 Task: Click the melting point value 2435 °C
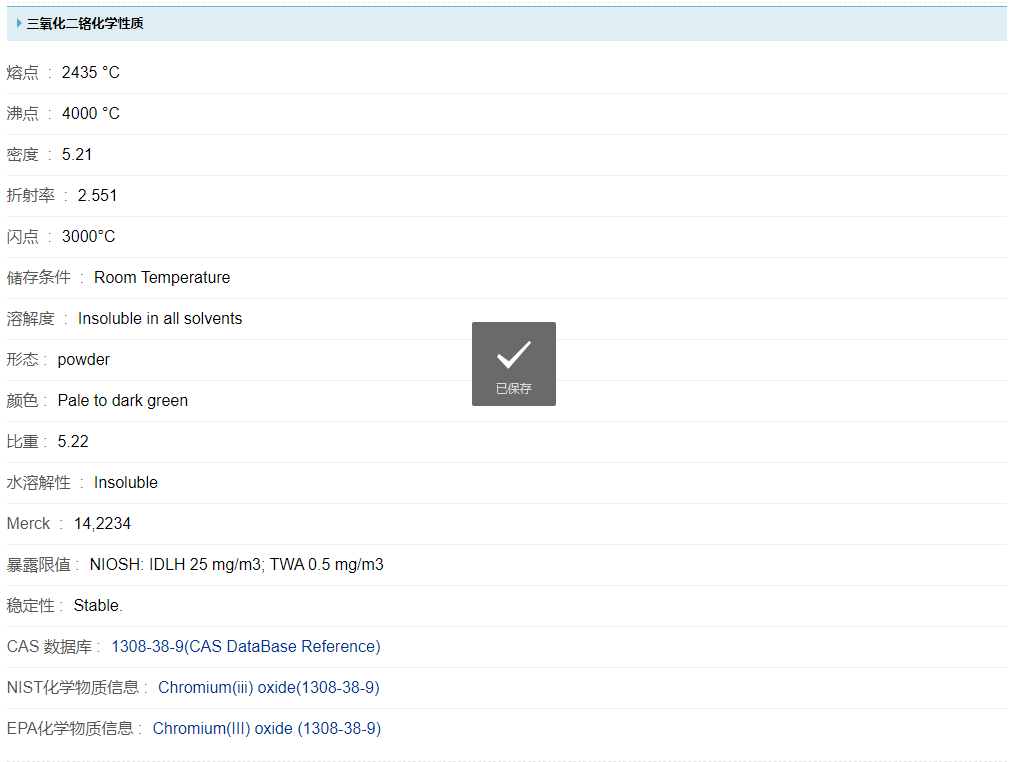click(90, 73)
